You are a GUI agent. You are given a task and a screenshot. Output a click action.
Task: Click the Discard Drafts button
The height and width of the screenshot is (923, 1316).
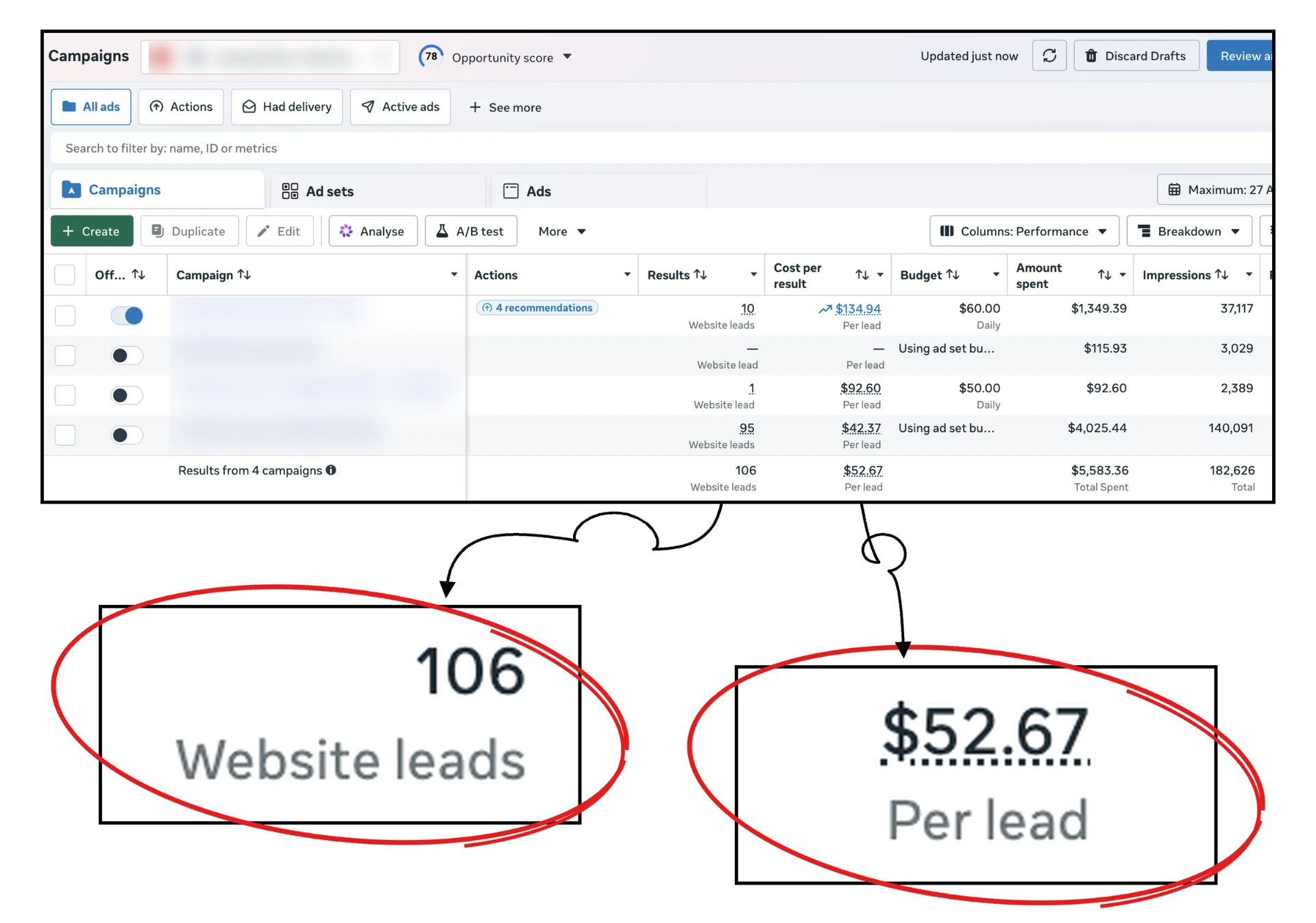click(1136, 56)
